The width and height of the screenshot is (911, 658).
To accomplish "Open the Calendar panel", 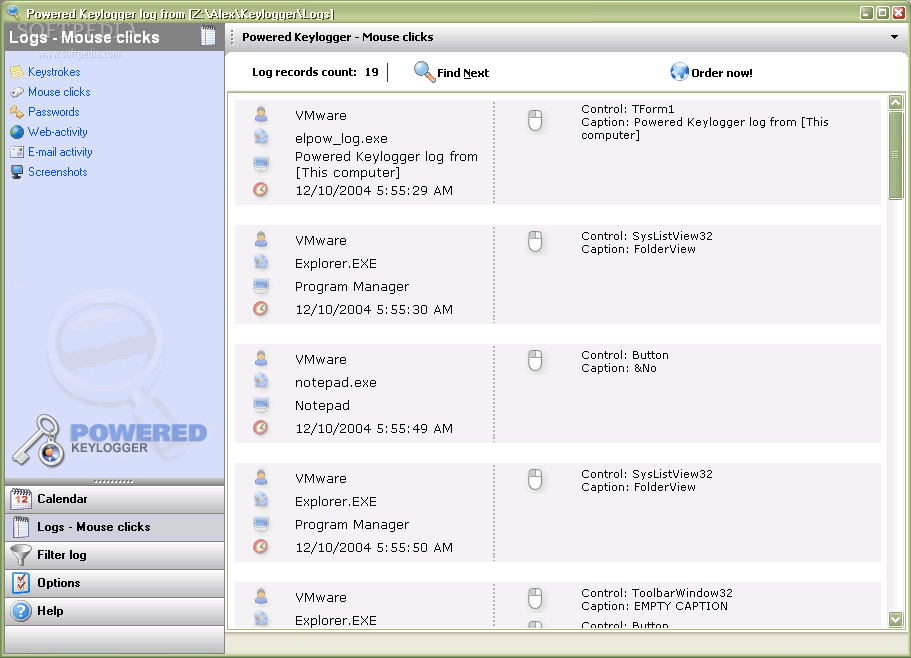I will tap(114, 499).
